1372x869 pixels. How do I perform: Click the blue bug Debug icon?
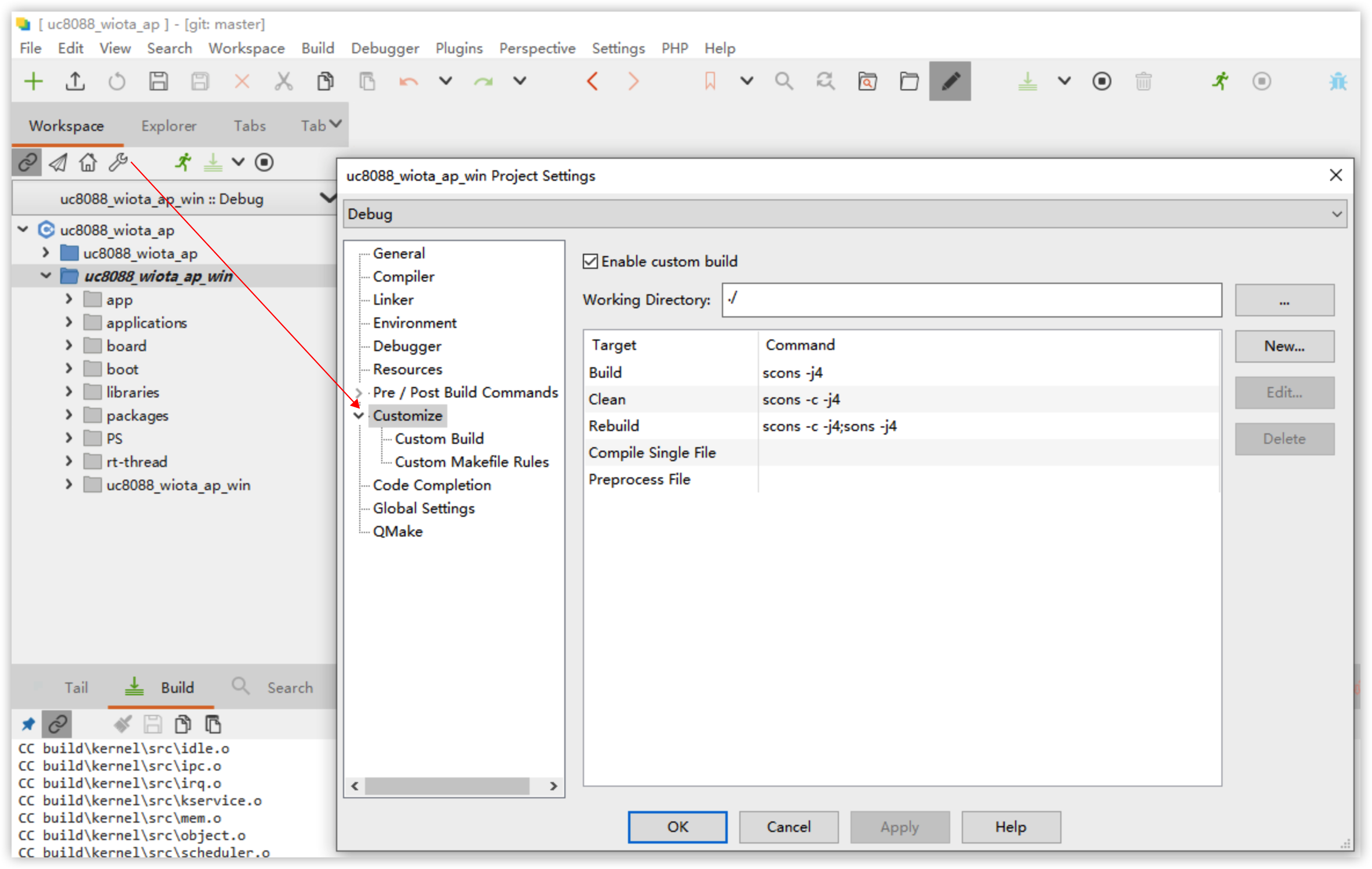pyautogui.click(x=1338, y=81)
